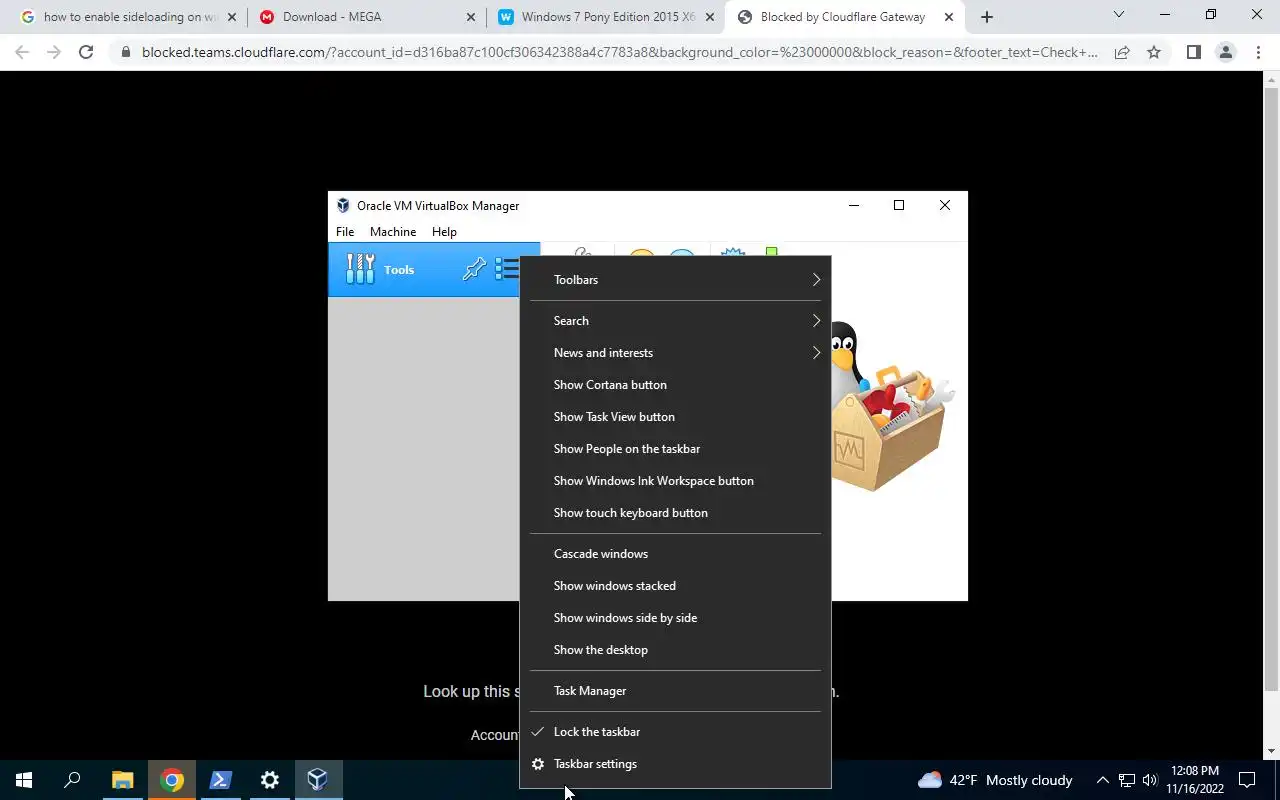Go back in Chrome
Screen dimensions: 1280x800
(22, 52)
